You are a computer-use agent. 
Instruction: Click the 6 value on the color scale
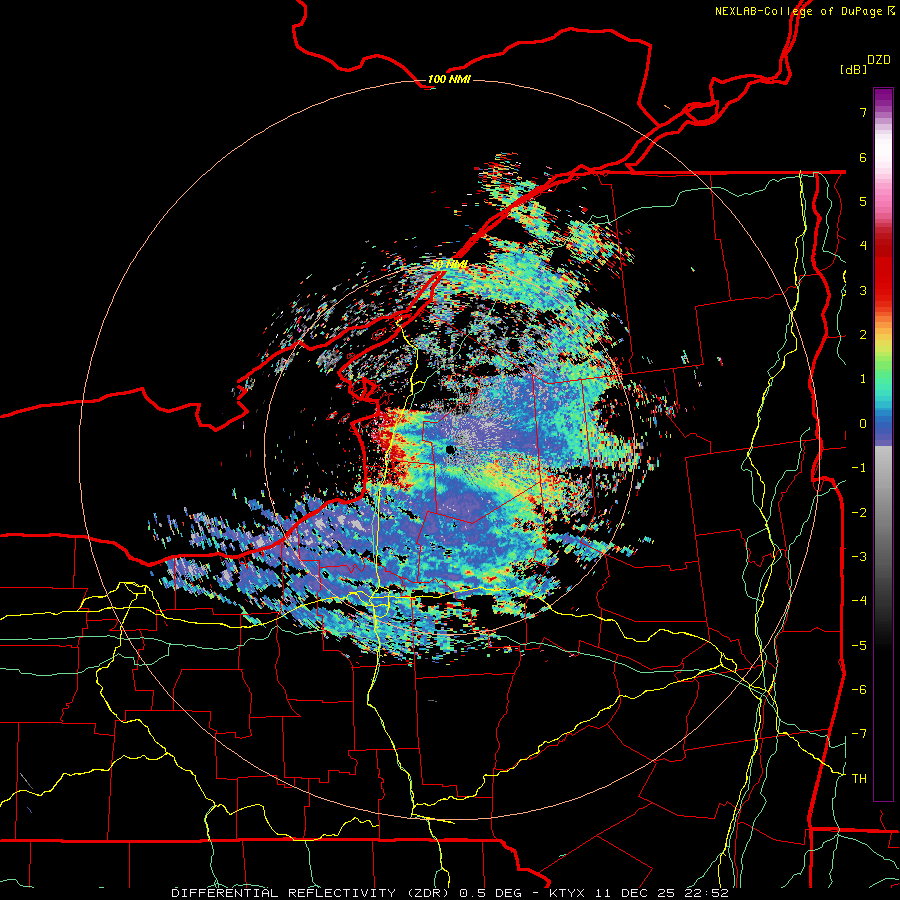click(x=863, y=157)
